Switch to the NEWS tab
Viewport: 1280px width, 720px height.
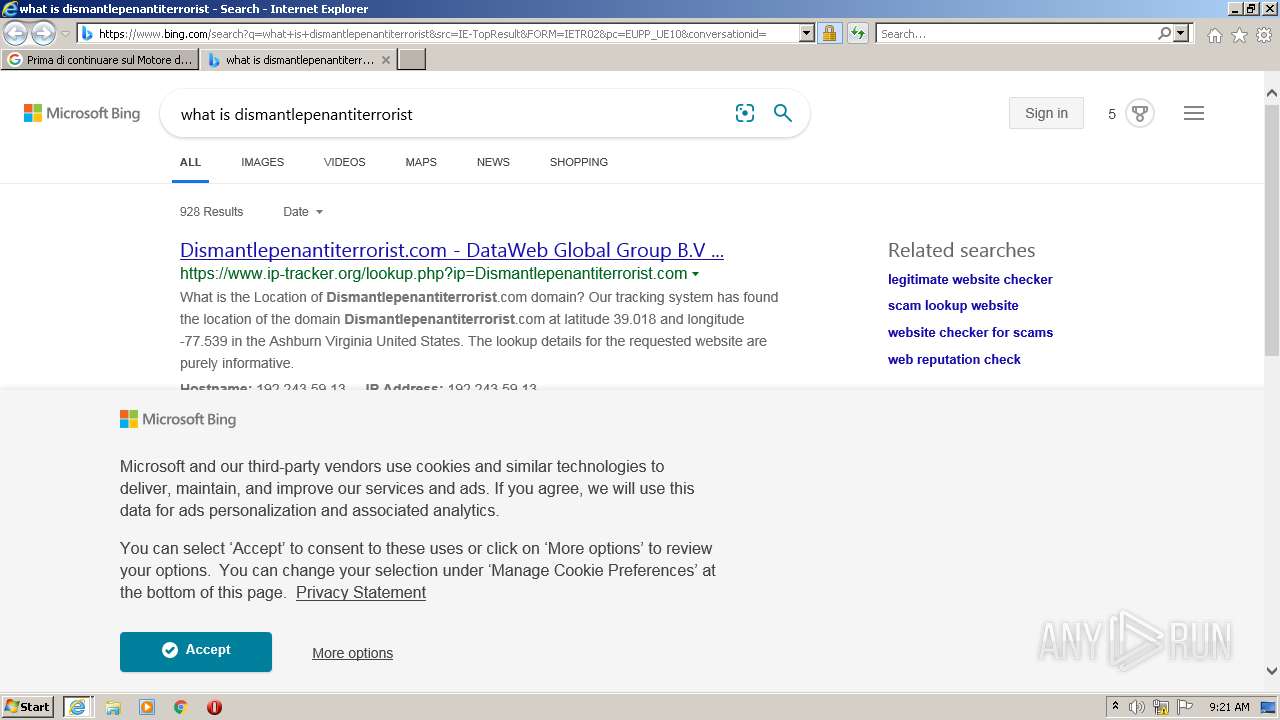coord(493,162)
